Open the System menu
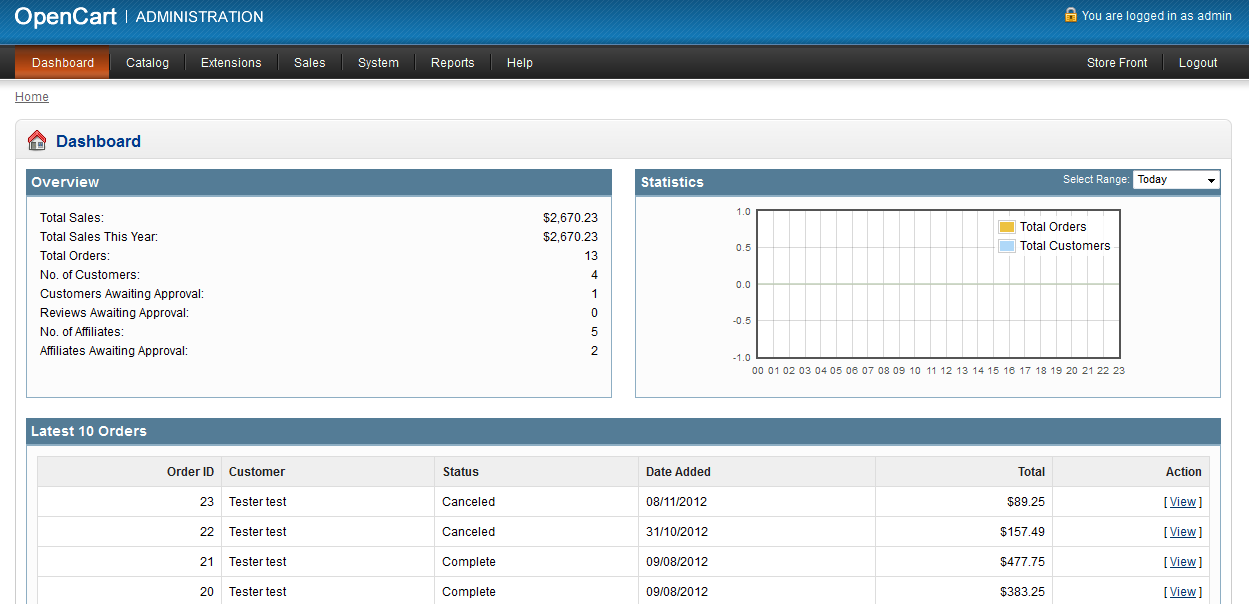 378,63
